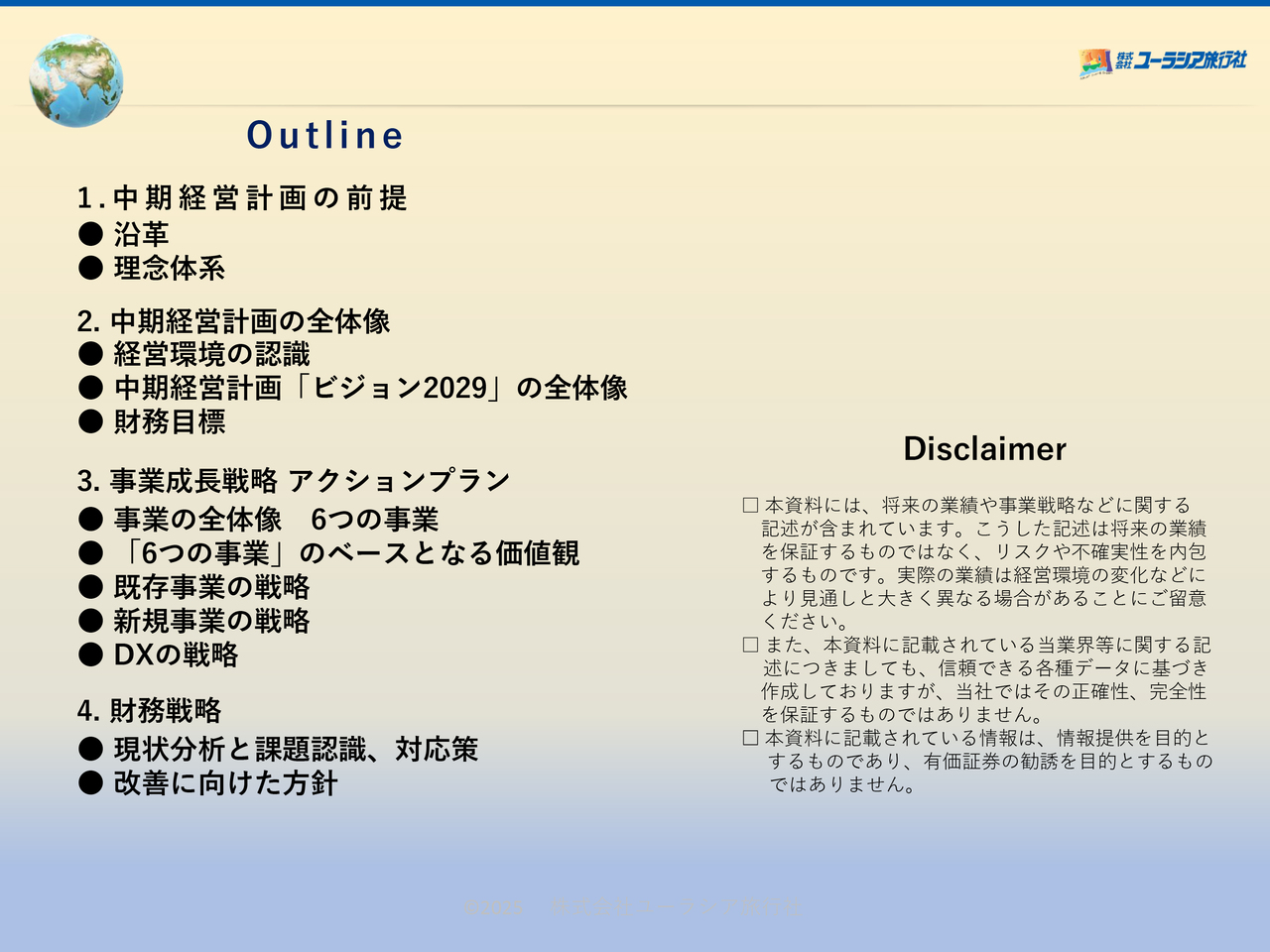This screenshot has height=952, width=1270.
Task: Select section heading 1. 中期経営計画の前提
Action: (x=242, y=198)
